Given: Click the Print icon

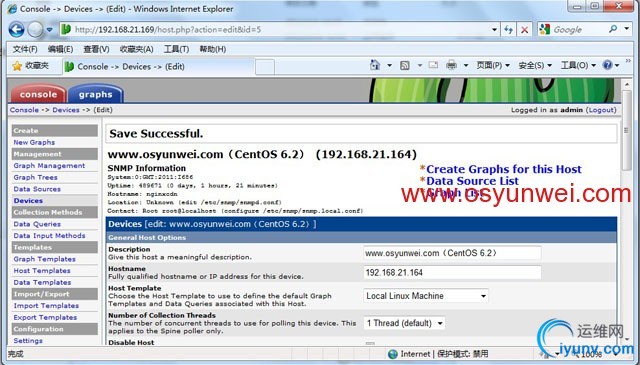Looking at the screenshot, I should 451,65.
